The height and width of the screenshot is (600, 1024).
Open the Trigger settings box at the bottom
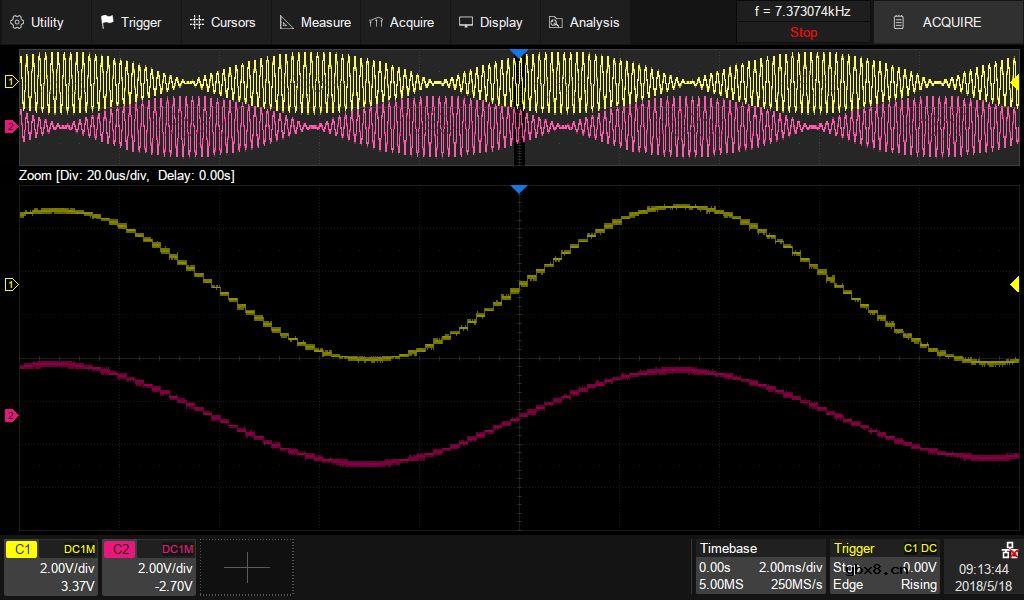[885, 567]
